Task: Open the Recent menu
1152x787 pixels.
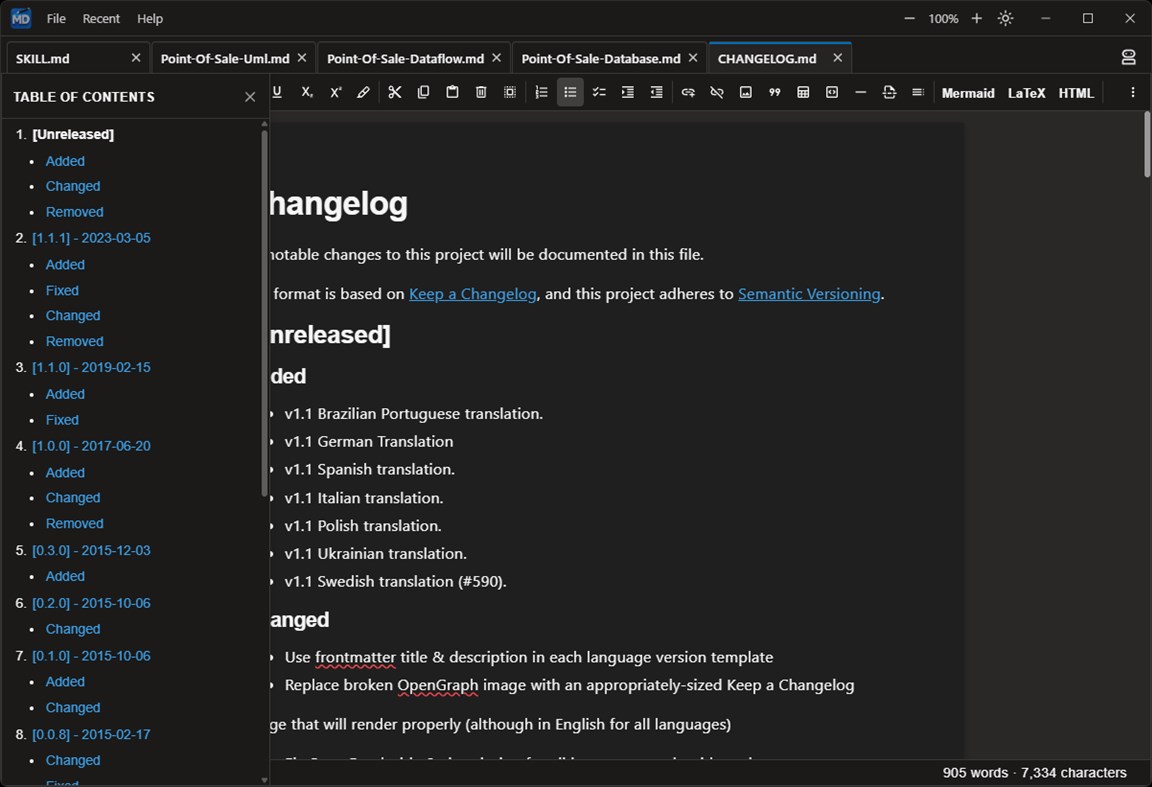Action: pos(101,18)
